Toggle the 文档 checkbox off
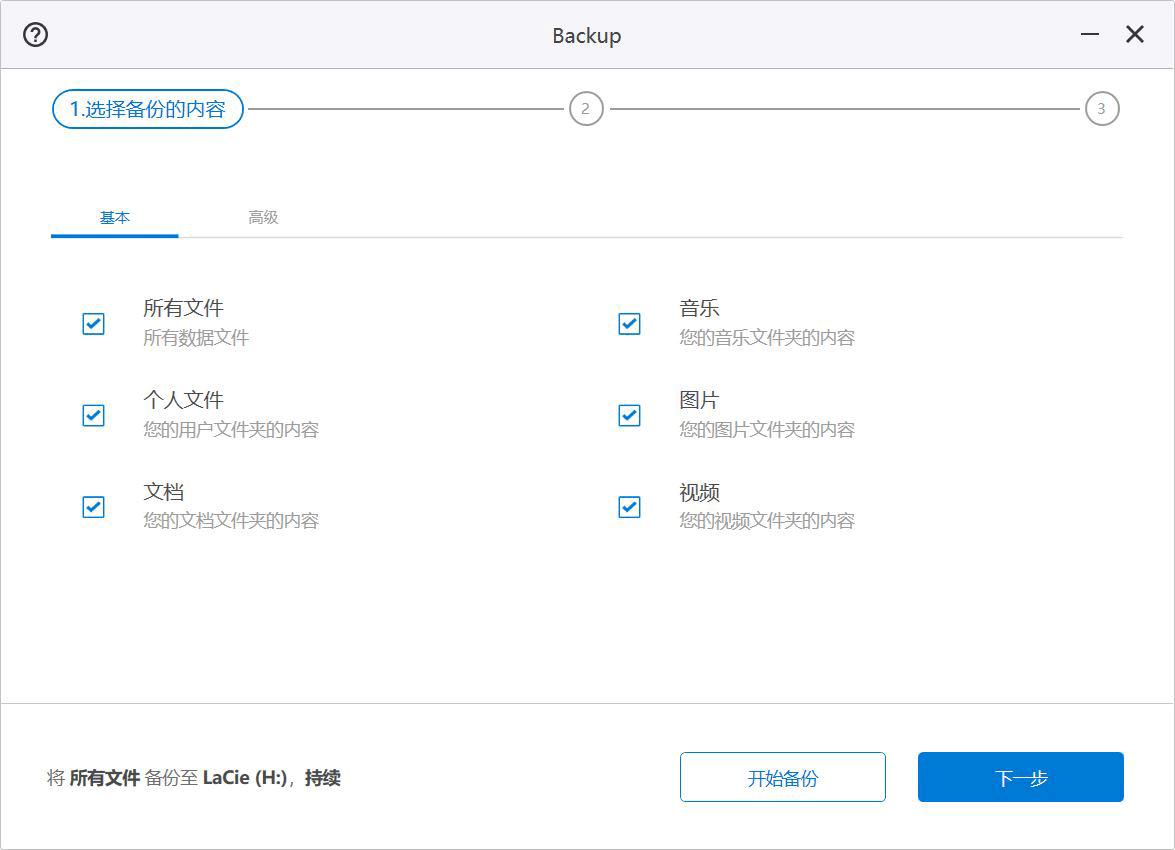The height and width of the screenshot is (850, 1175). [93, 507]
